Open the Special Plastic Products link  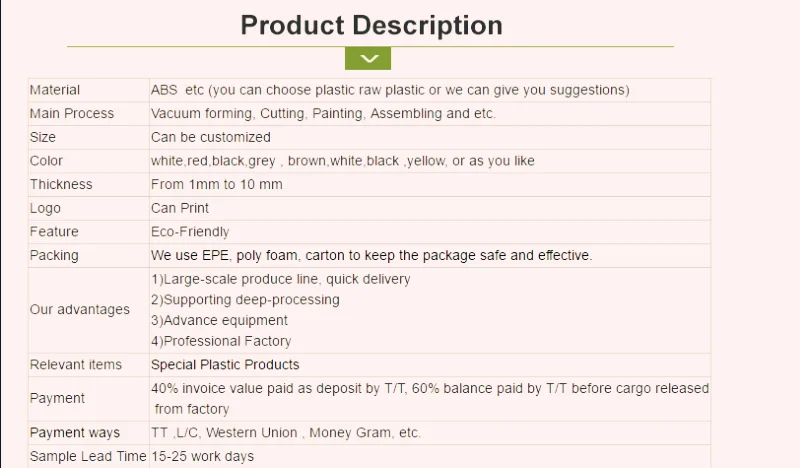(225, 365)
